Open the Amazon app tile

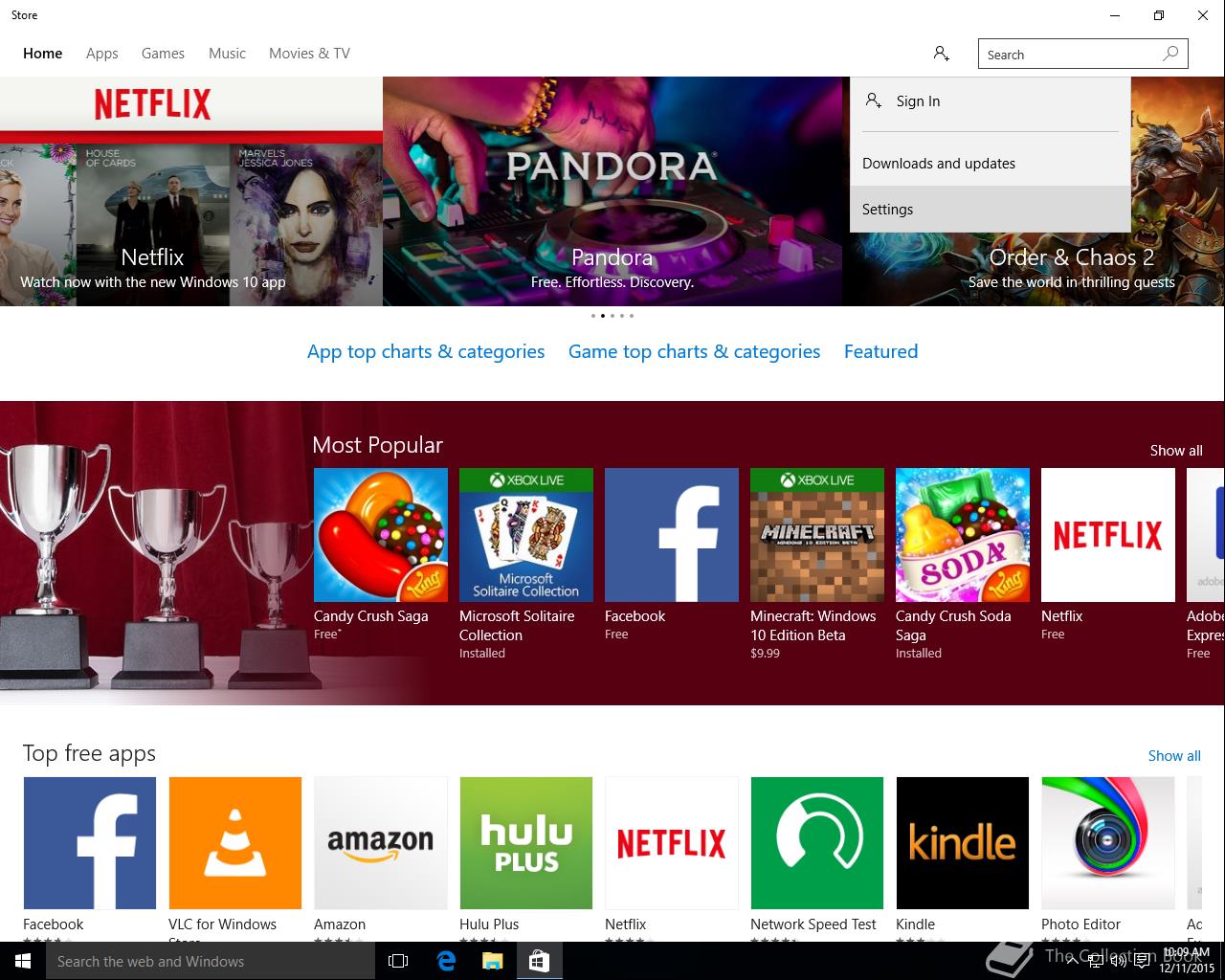380,843
